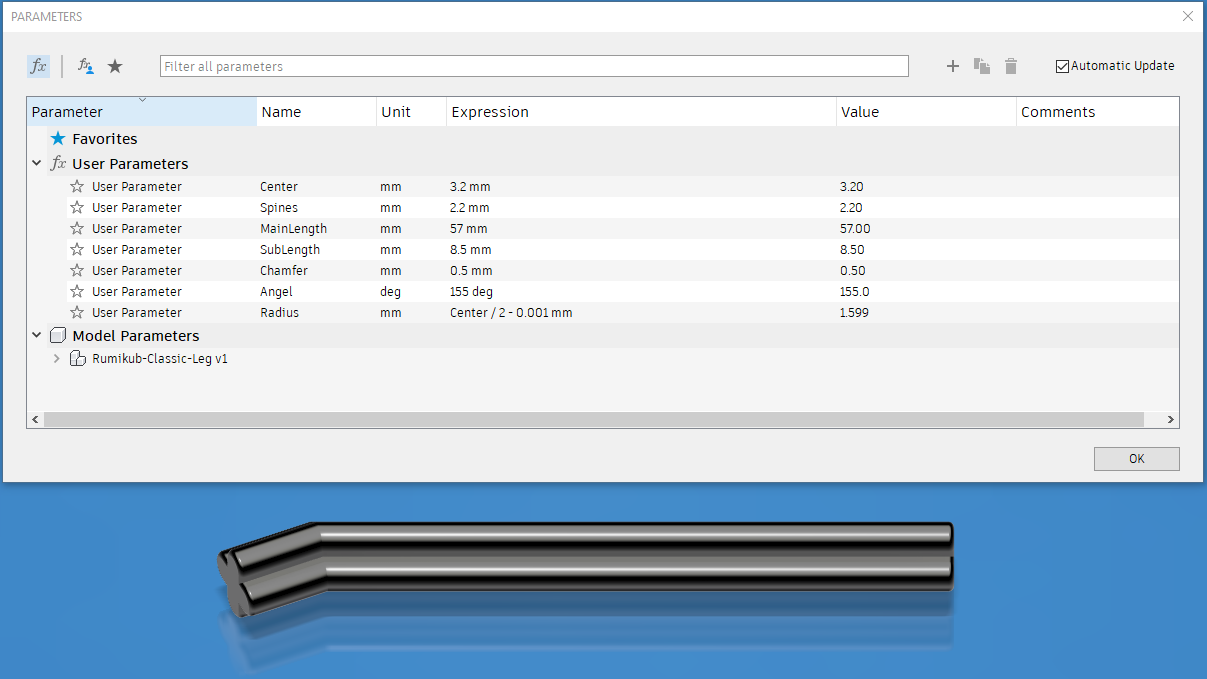
Task: Collapse the User Parameters group
Action: 37,164
